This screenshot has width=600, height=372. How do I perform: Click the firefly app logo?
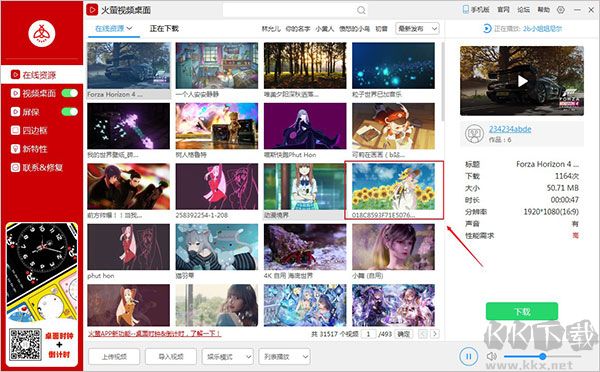click(x=42, y=33)
